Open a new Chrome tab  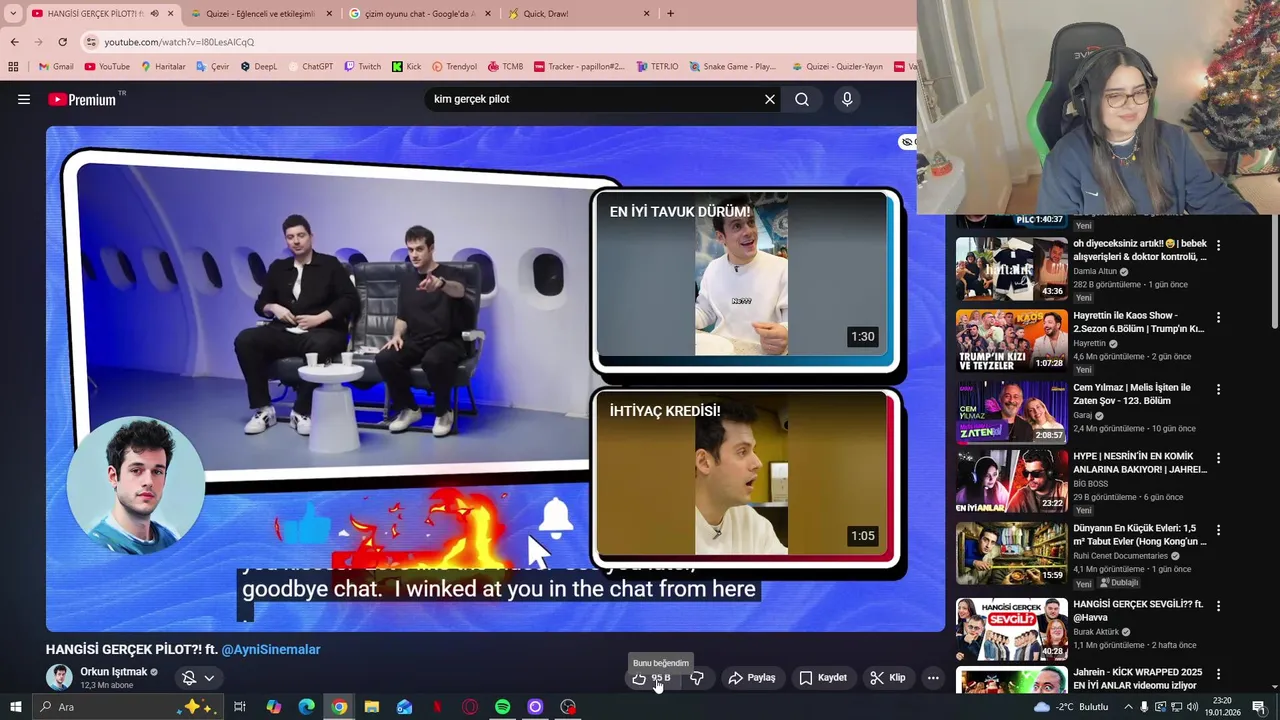670,13
